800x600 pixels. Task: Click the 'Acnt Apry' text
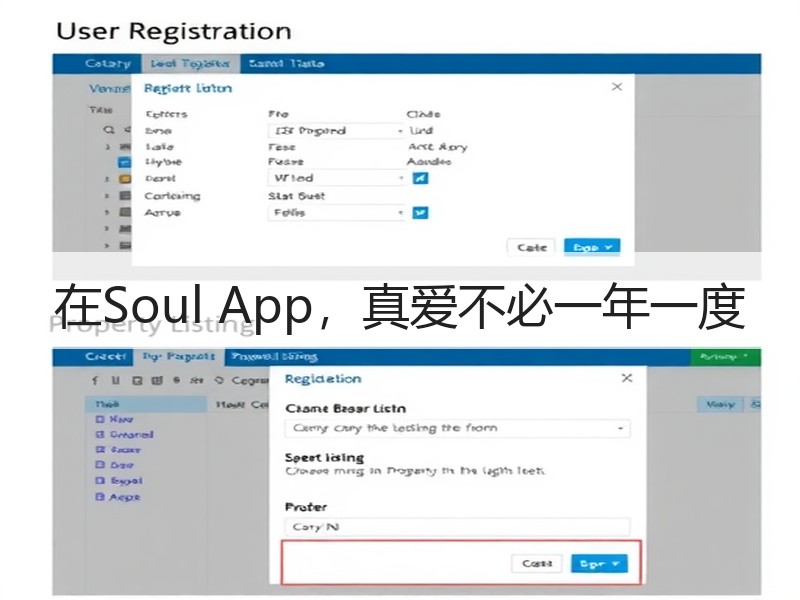(438, 147)
